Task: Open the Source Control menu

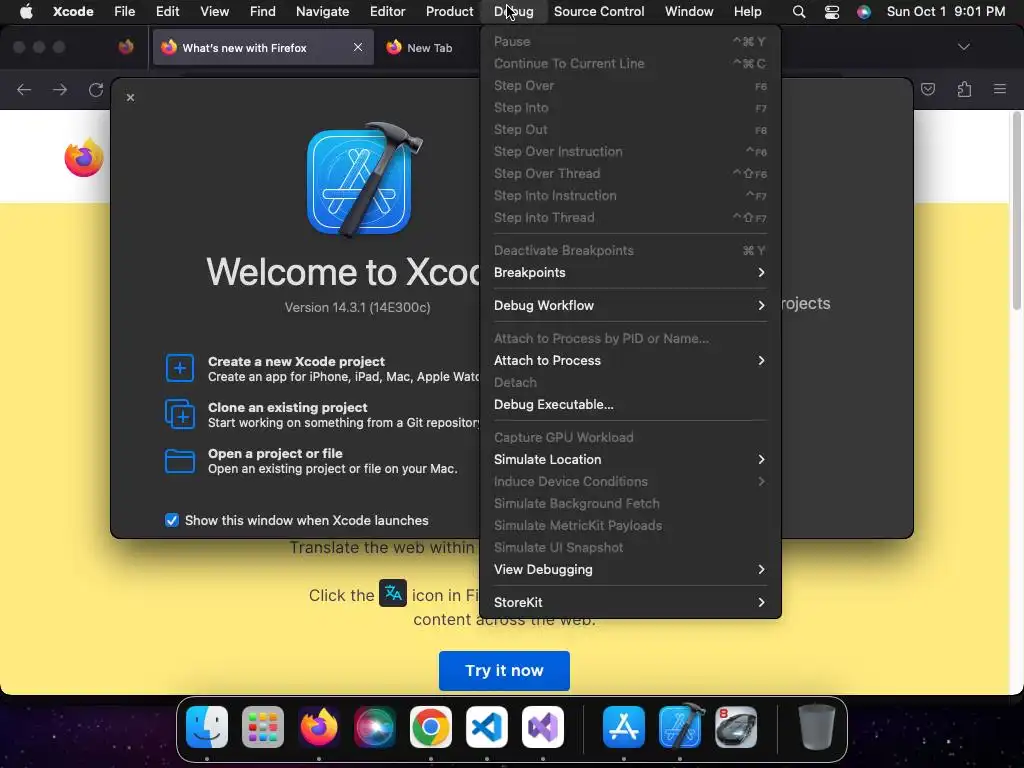Action: click(x=599, y=11)
